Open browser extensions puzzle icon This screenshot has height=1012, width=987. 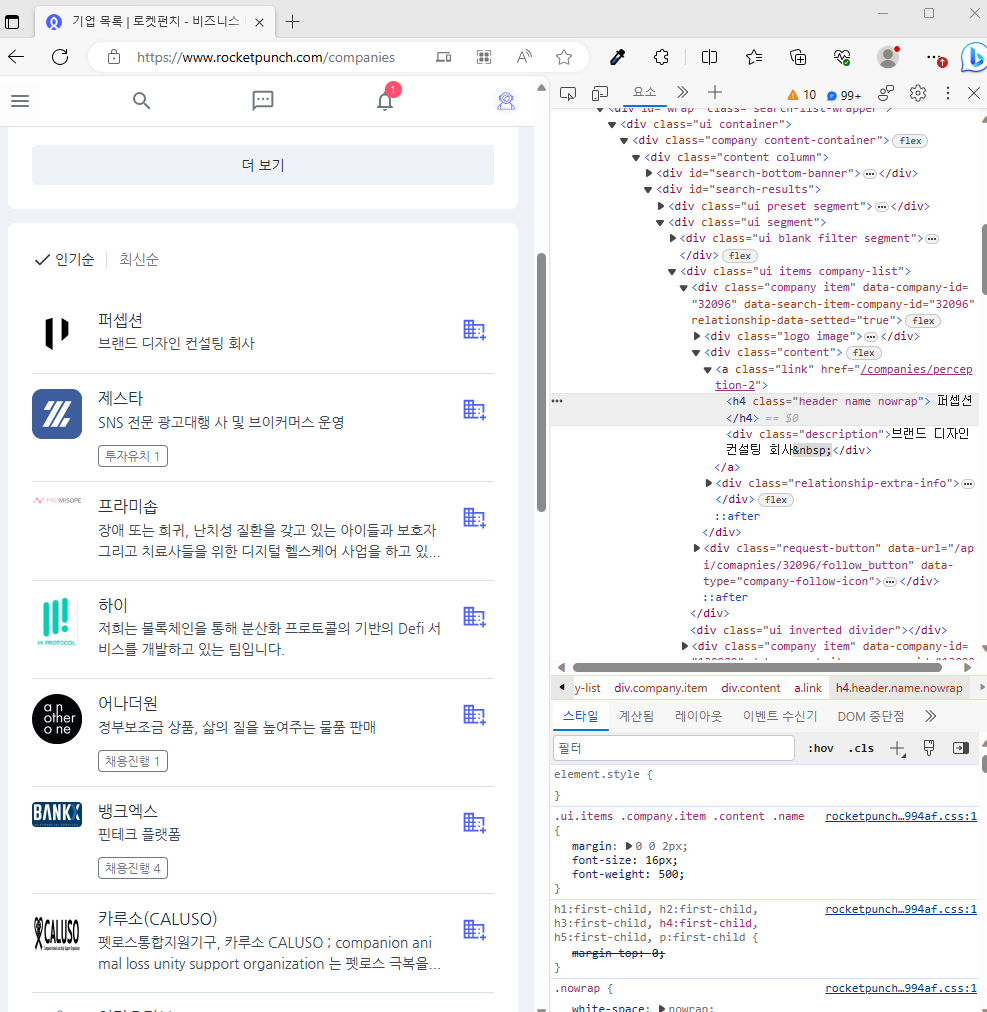coord(662,57)
